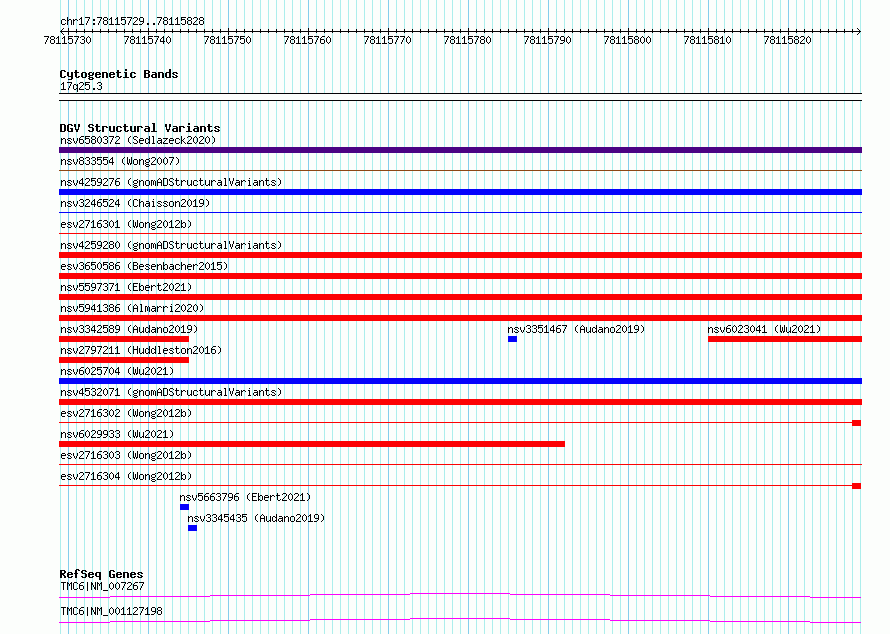Open variant nsv4259276 (gnomADStructuralVariants)

171,182
